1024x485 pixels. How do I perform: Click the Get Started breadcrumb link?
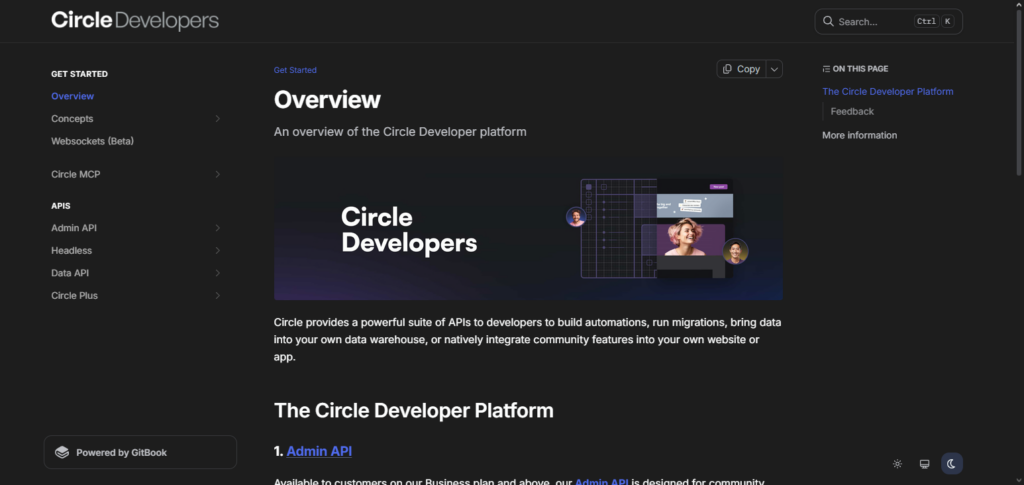295,70
